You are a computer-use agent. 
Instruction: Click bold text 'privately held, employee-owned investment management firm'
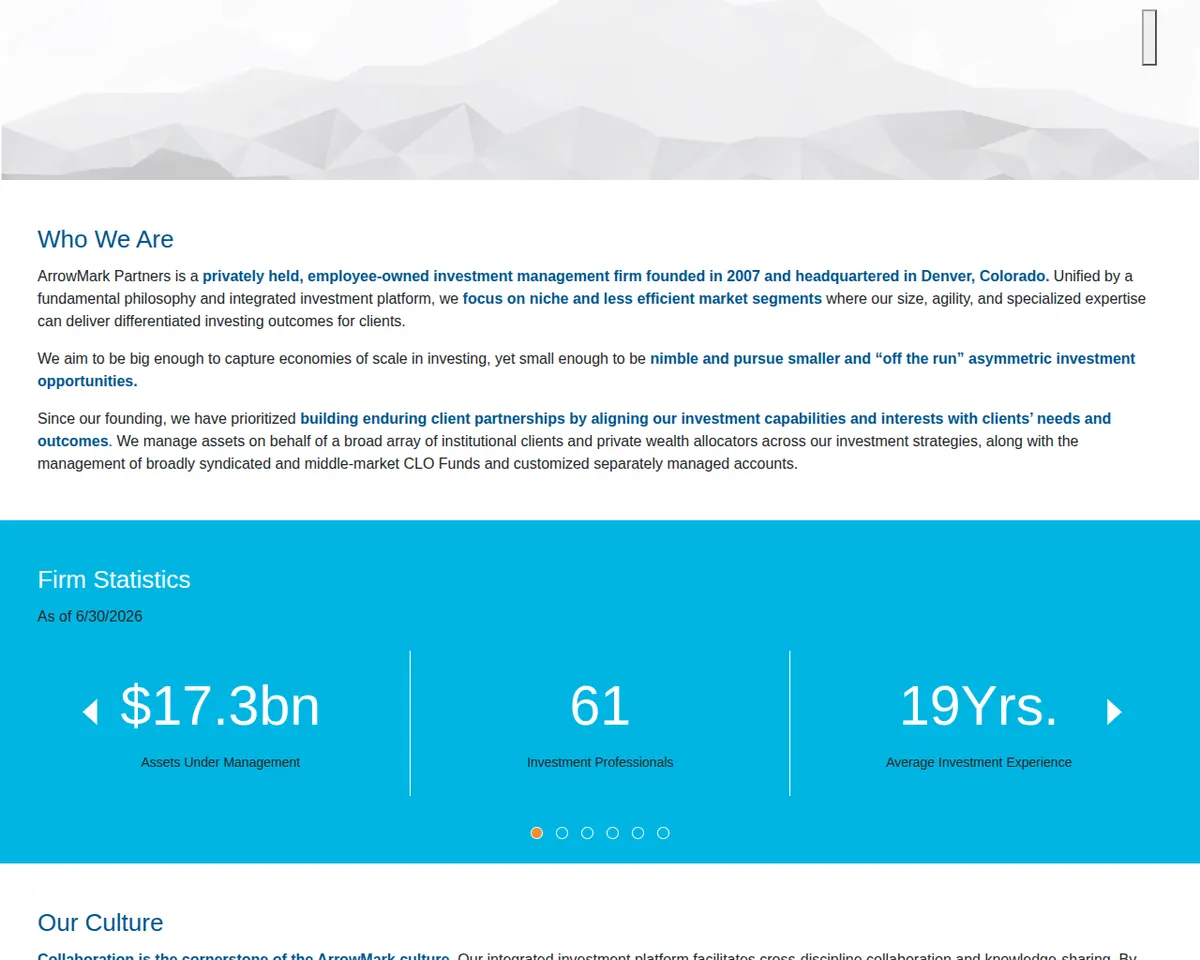pos(422,276)
